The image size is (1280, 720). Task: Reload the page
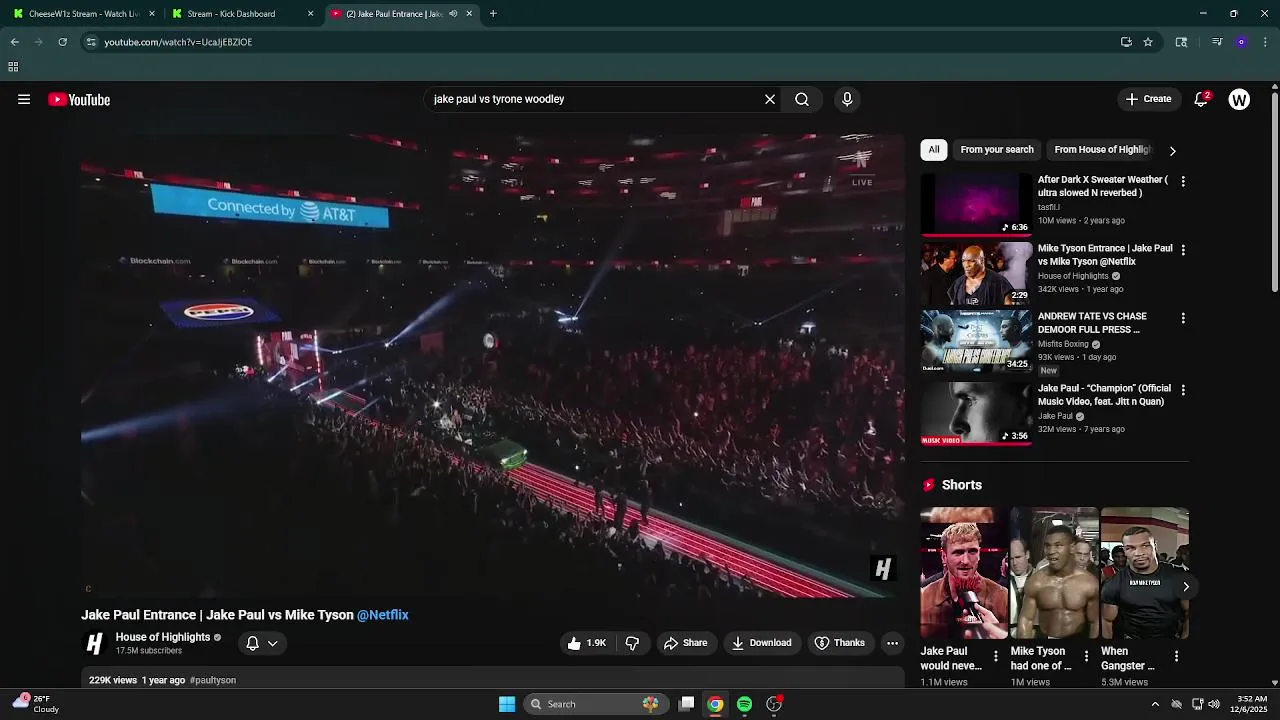pyautogui.click(x=62, y=42)
